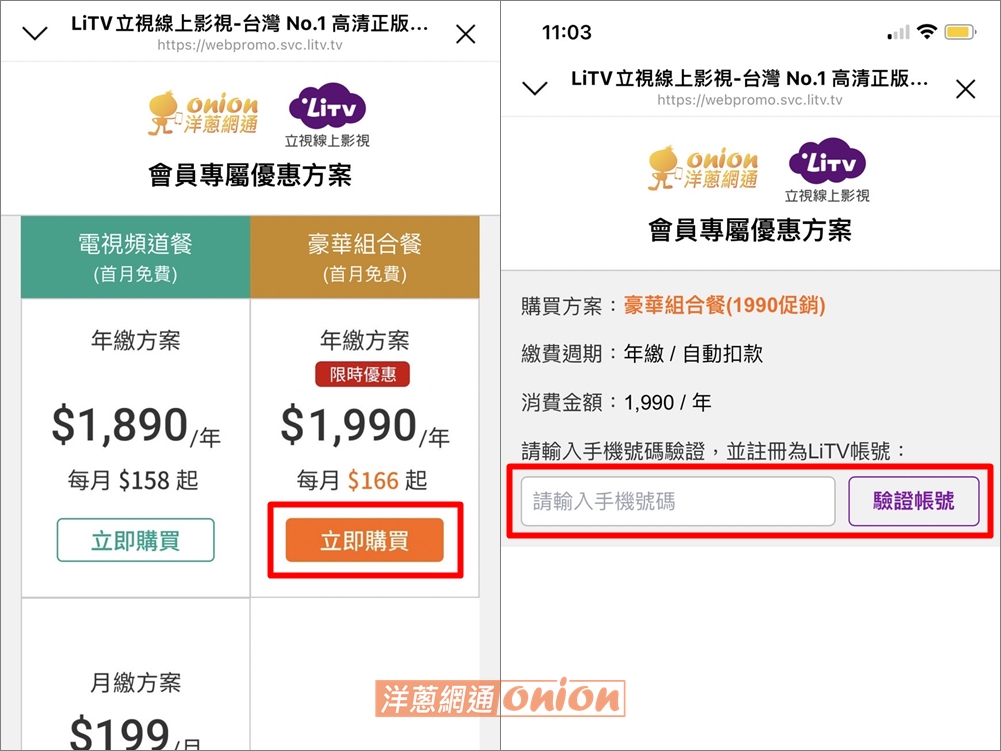Click the 請輸入手機號碼 phone input field

tap(676, 501)
